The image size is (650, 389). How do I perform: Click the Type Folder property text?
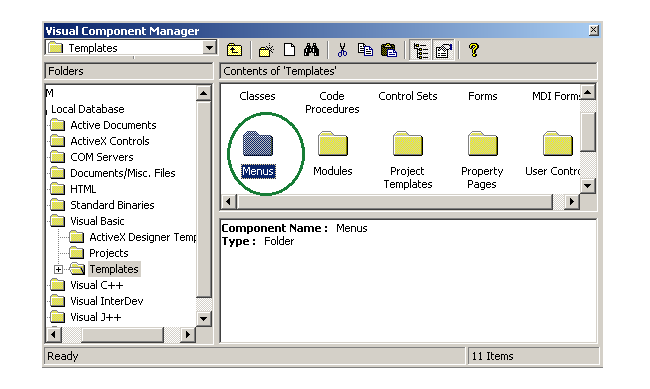pos(258,241)
